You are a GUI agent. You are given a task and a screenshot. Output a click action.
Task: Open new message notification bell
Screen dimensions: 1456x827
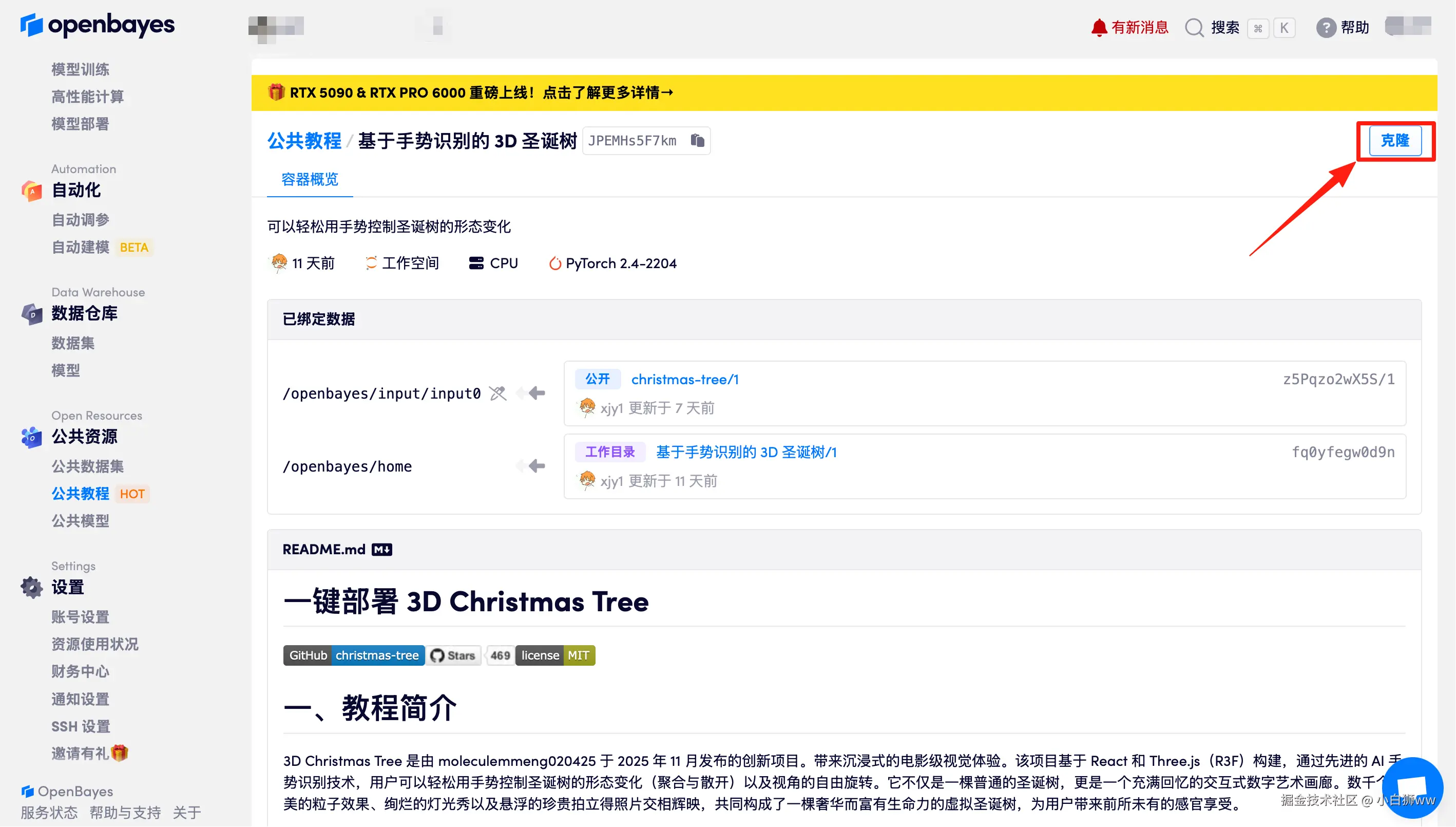1099,27
